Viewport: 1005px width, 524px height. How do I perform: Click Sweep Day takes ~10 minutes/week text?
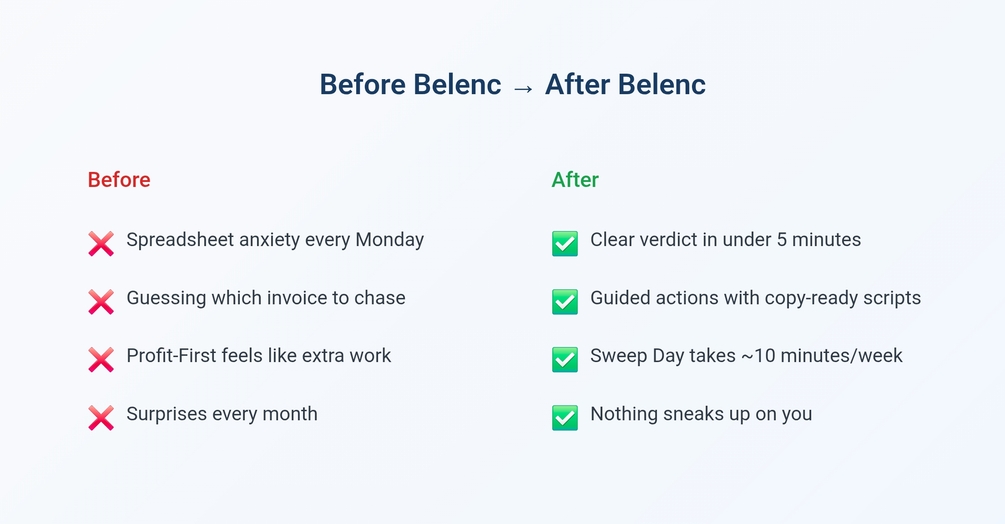coord(746,356)
